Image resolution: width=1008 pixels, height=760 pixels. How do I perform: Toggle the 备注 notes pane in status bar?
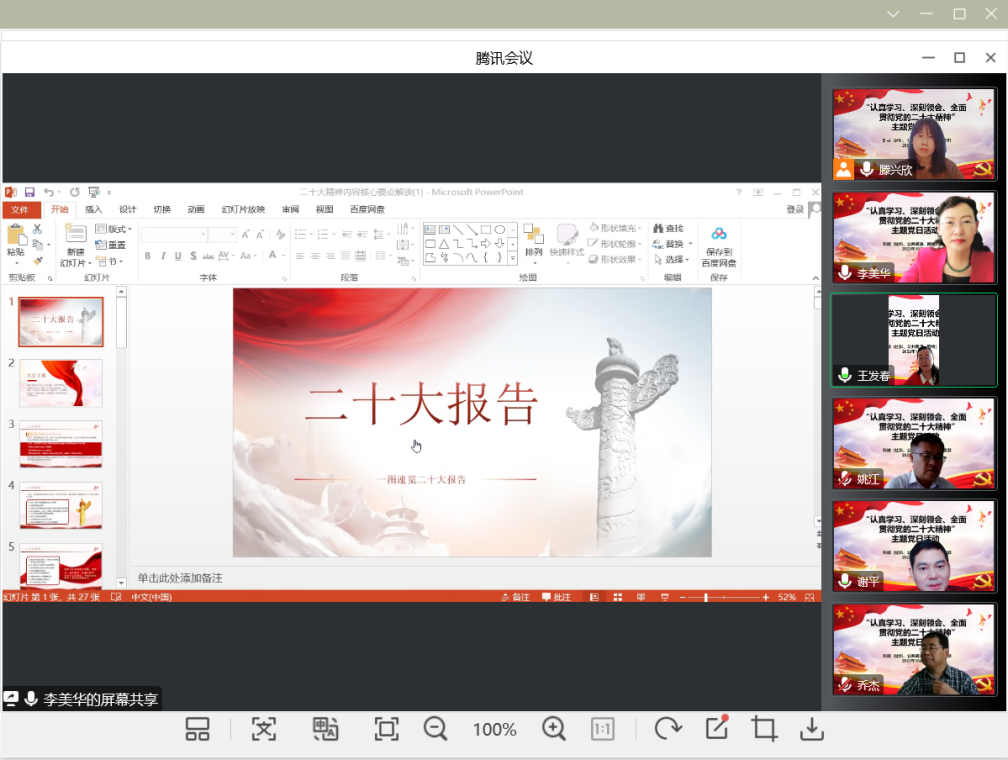[x=516, y=597]
